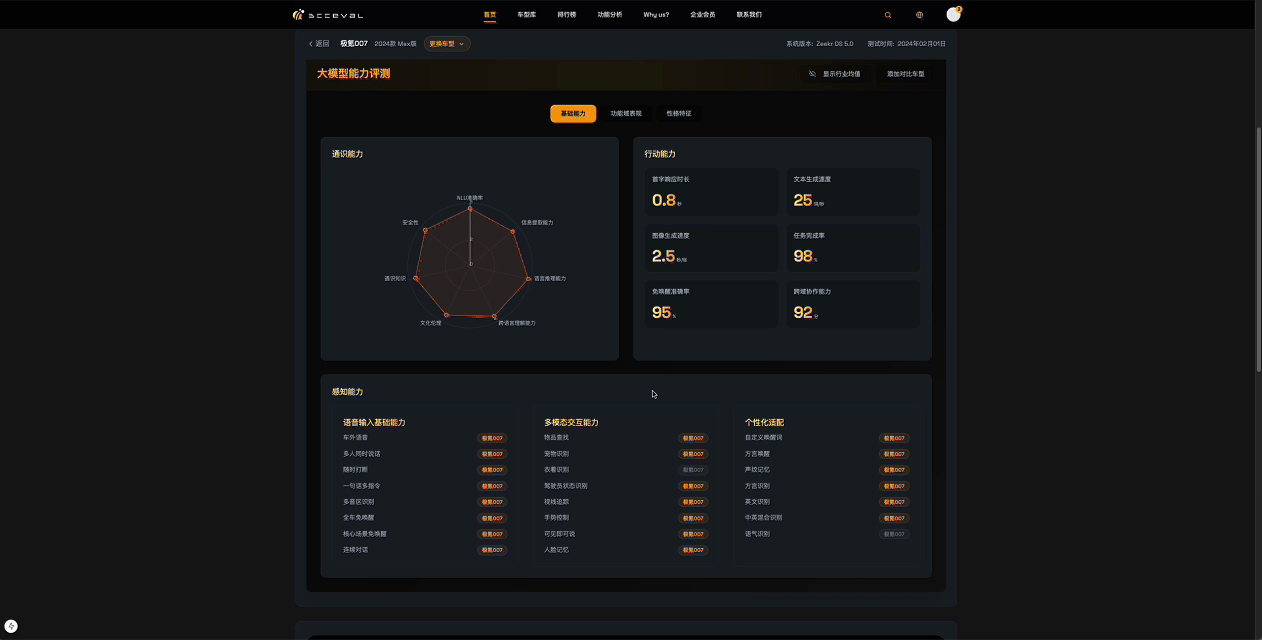Screen dimensions: 1262x640
Task: Click the 极氪007 tag for 英文识别
Action: click(894, 502)
